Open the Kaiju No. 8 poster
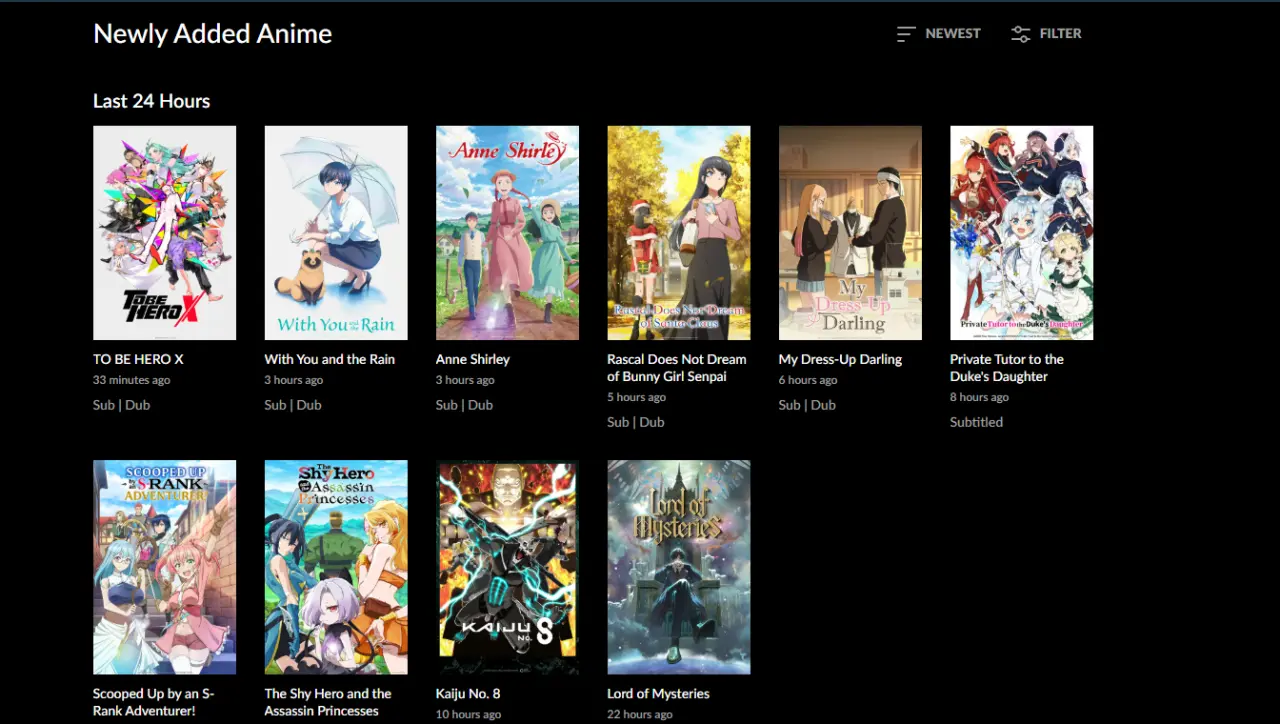Image resolution: width=1280 pixels, height=724 pixels. coord(507,567)
